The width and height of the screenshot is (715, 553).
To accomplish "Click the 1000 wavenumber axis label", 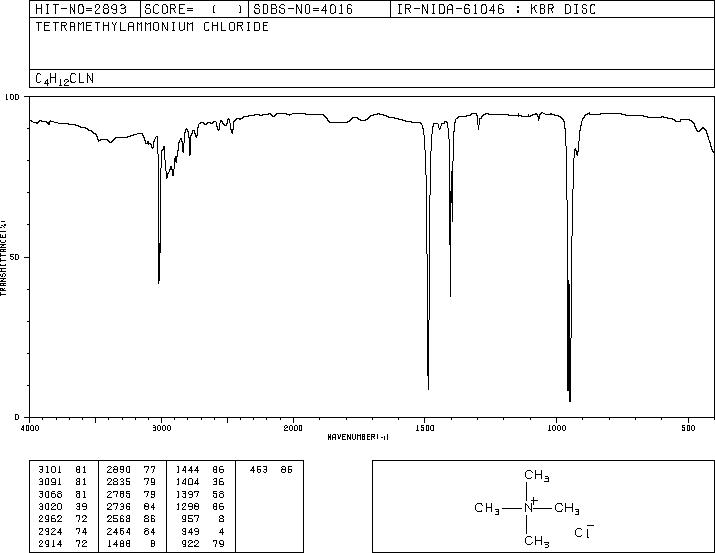I will 556,428.
